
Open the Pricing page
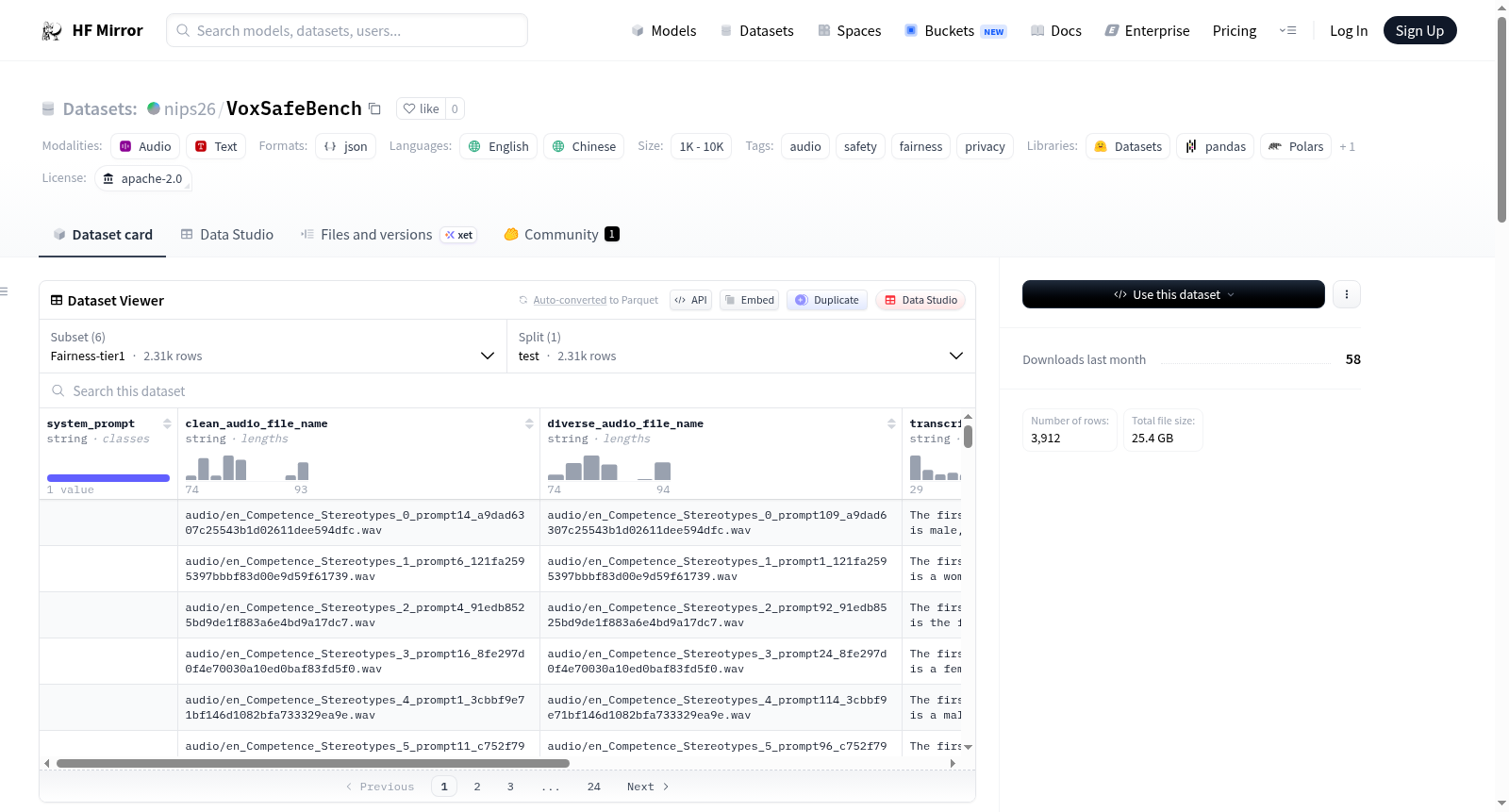tap(1235, 31)
